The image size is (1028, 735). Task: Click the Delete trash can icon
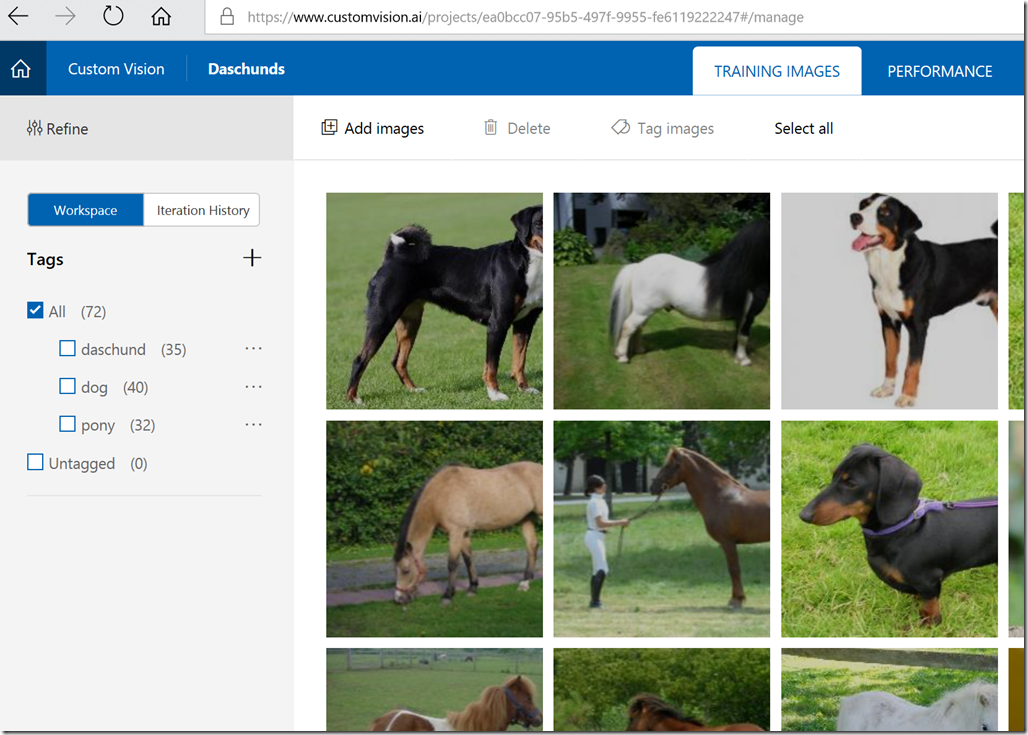[490, 127]
